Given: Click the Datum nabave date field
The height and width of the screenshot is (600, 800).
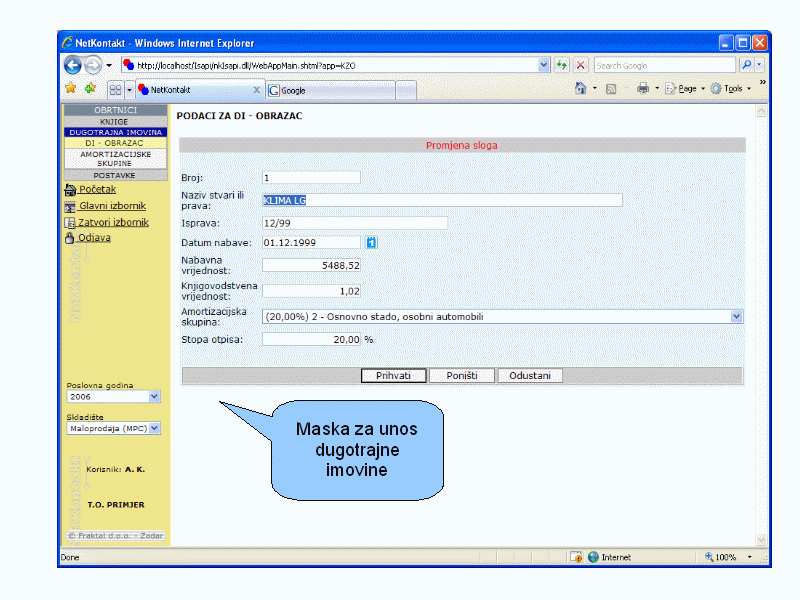Looking at the screenshot, I should 311,242.
